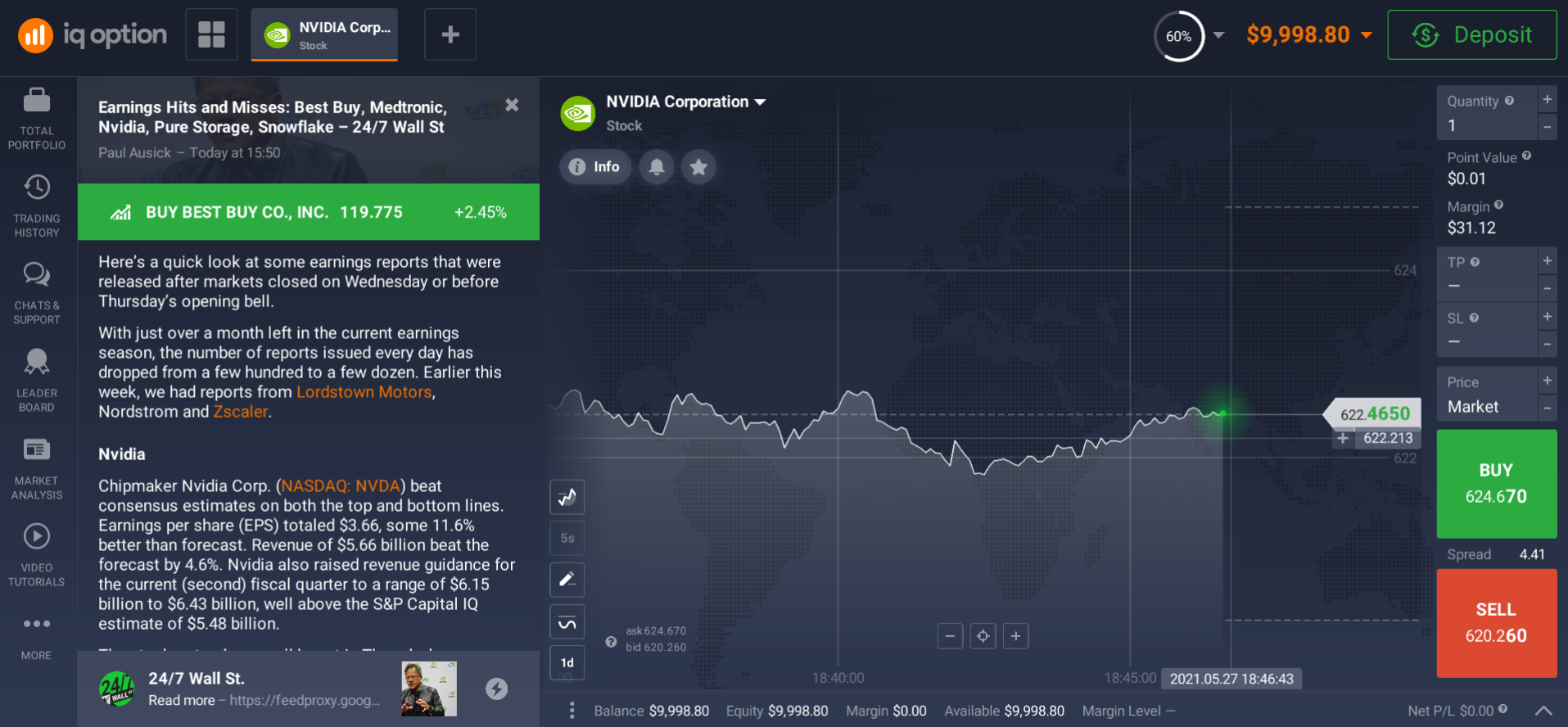The height and width of the screenshot is (727, 1568).
Task: Zoom out the chart with minus
Action: click(x=950, y=636)
